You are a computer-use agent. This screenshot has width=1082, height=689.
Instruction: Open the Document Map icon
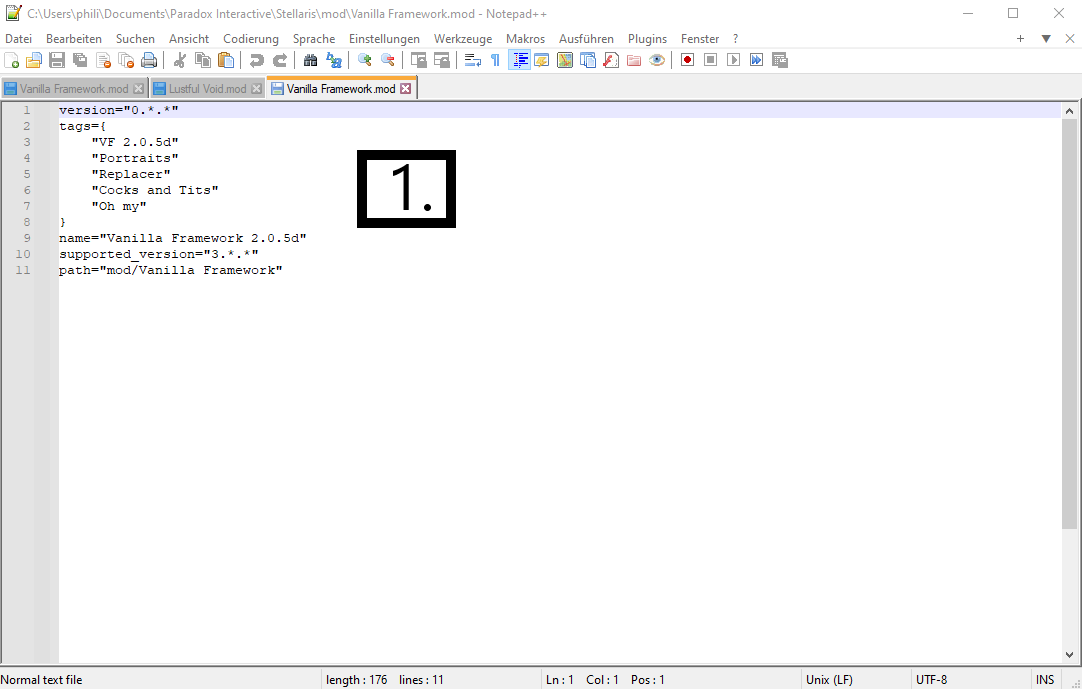pyautogui.click(x=565, y=60)
